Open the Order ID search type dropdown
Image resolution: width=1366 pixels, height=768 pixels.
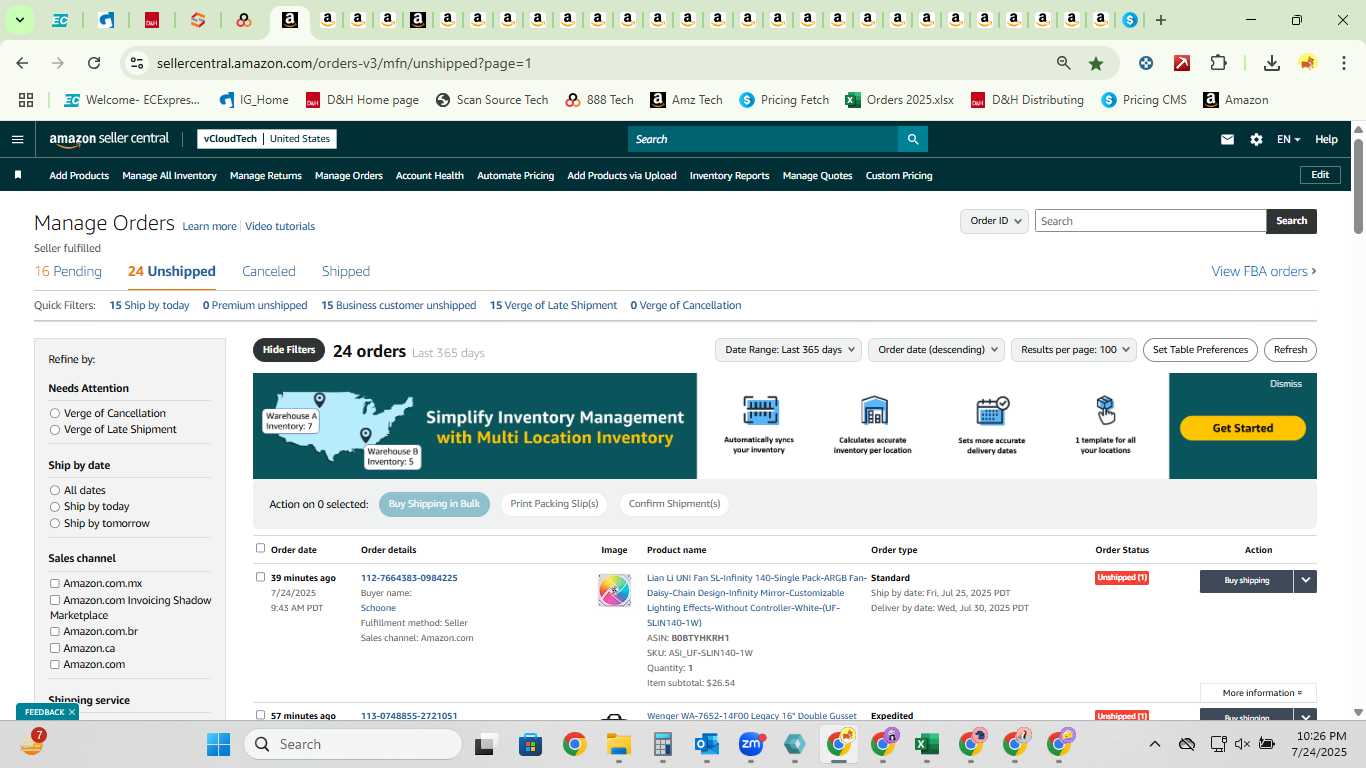click(x=994, y=221)
